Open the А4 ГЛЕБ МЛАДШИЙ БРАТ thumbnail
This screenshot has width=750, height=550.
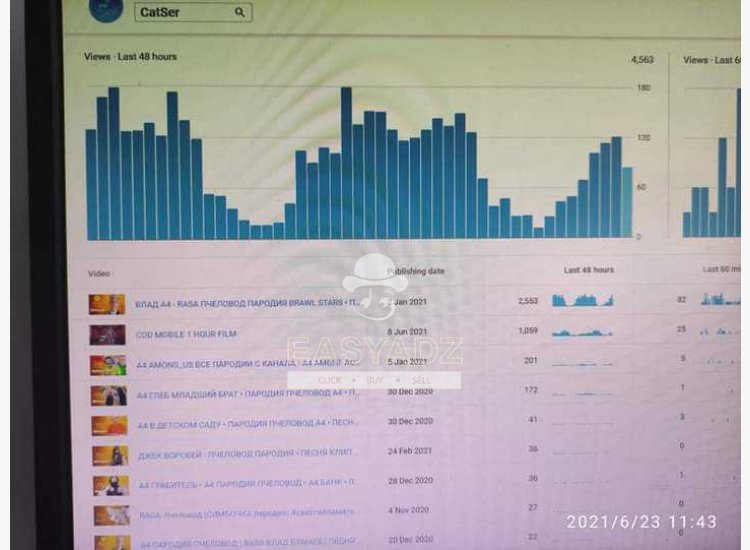(109, 396)
